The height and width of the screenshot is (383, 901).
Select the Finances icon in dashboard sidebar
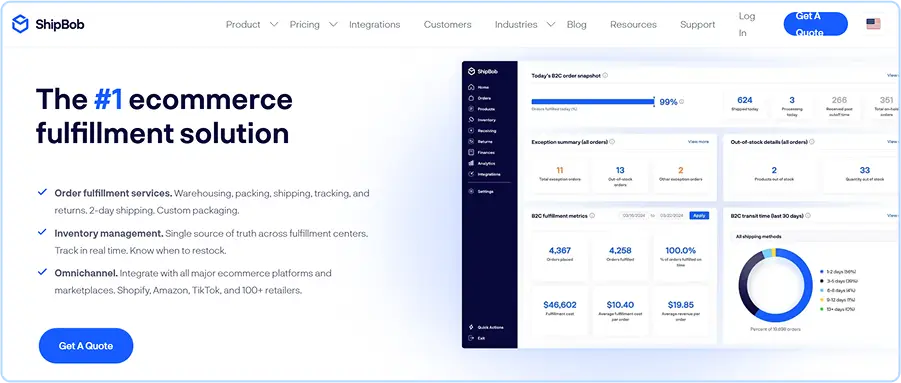click(x=471, y=152)
